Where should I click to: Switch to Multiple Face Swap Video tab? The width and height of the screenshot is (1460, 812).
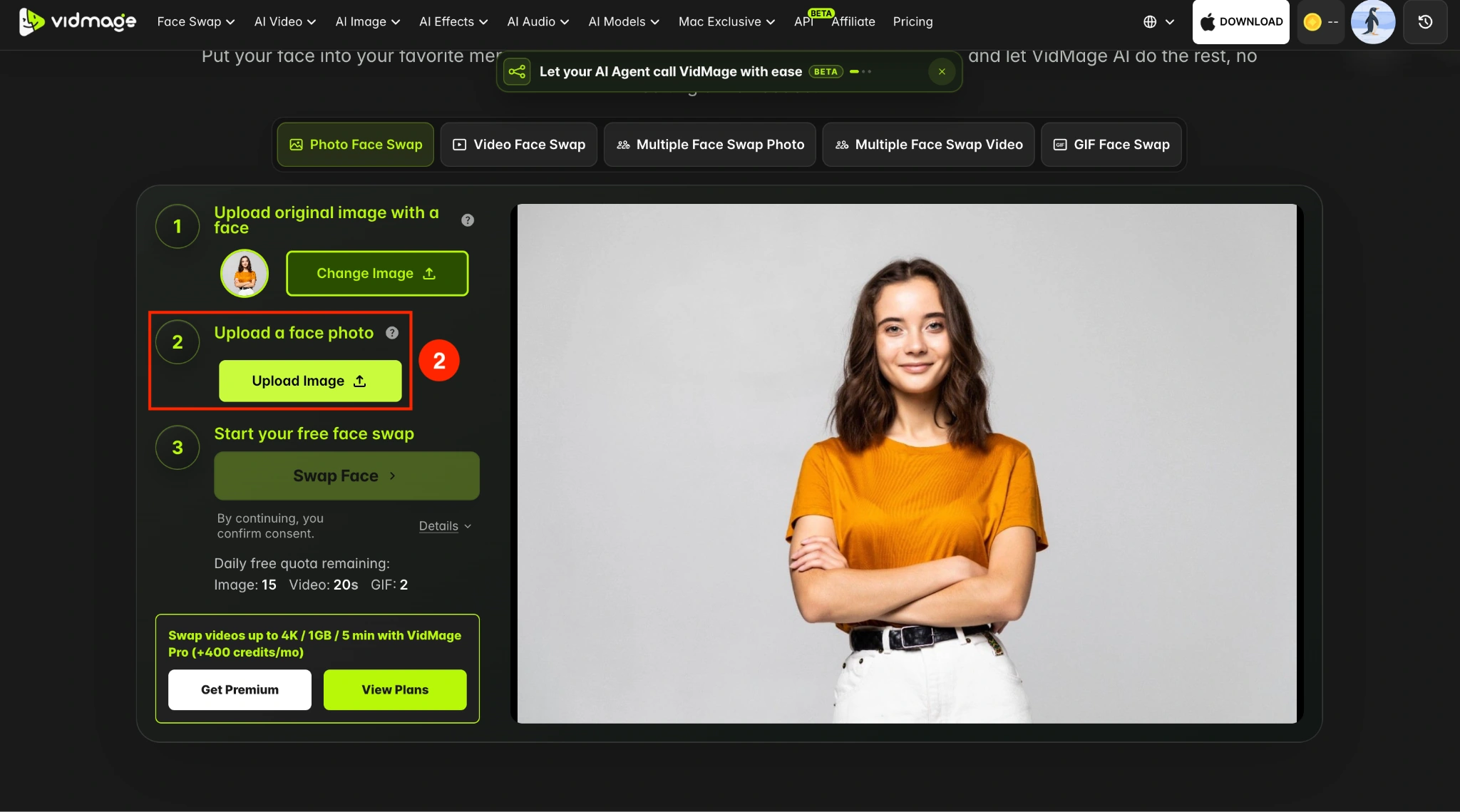click(928, 145)
